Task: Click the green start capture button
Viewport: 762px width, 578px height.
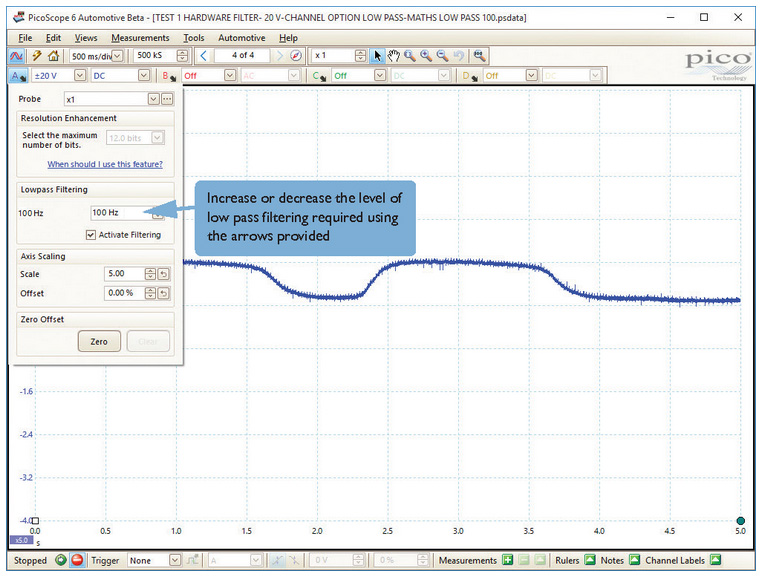Action: coord(61,560)
